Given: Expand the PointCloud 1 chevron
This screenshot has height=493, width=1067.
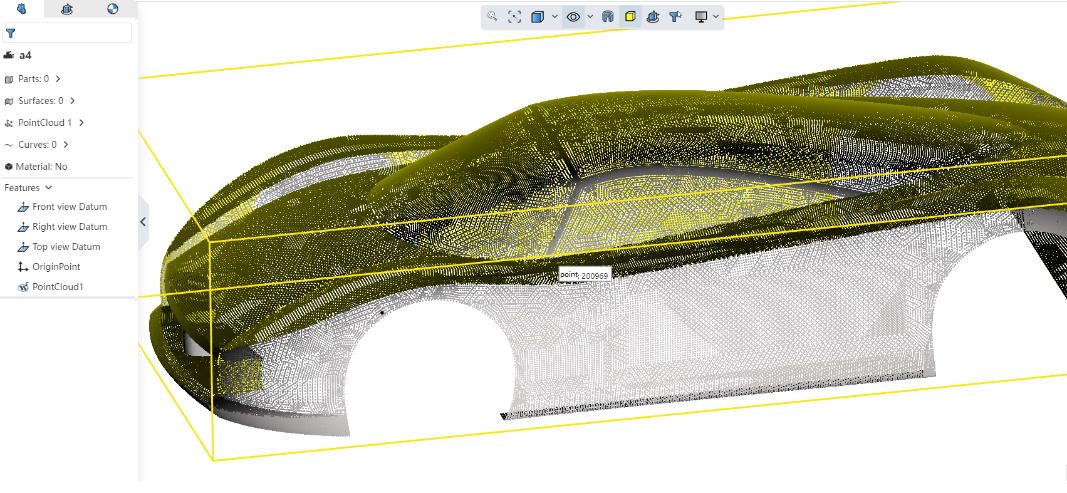Looking at the screenshot, I should click(81, 123).
